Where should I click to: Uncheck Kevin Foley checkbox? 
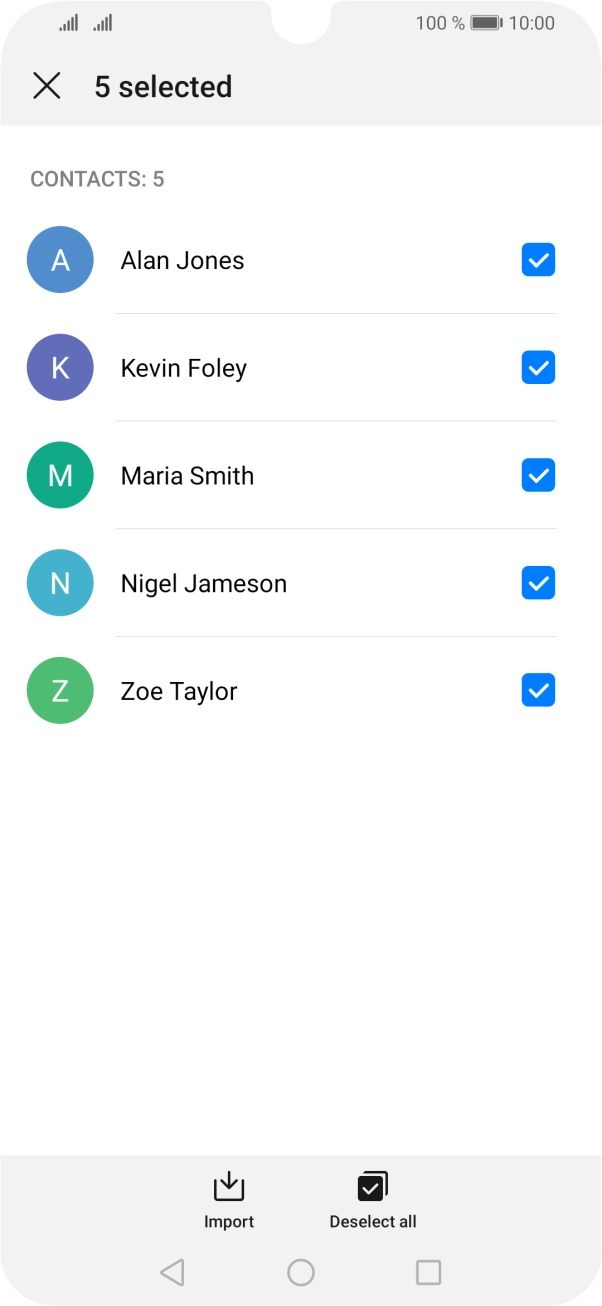tap(538, 368)
